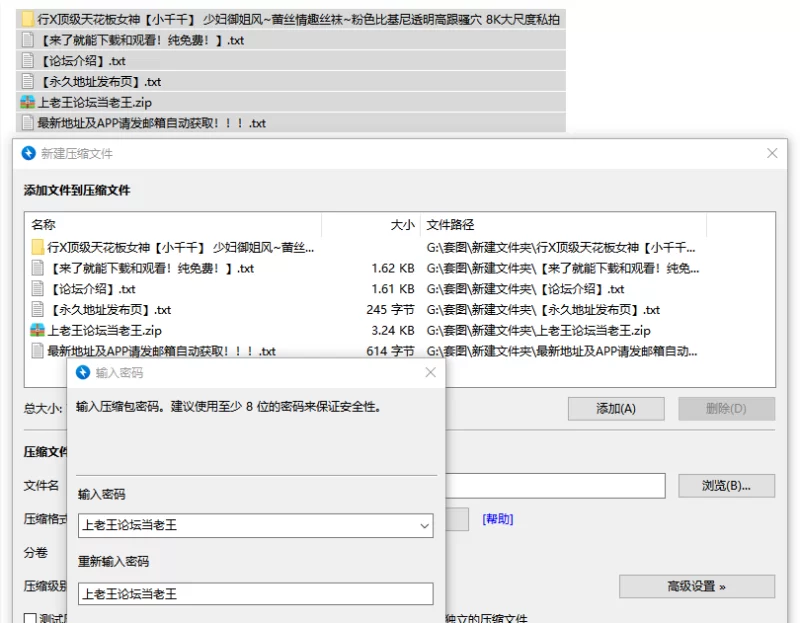800x623 pixels.
Task: Click the 浏览(B)... browse button
Action: (726, 486)
